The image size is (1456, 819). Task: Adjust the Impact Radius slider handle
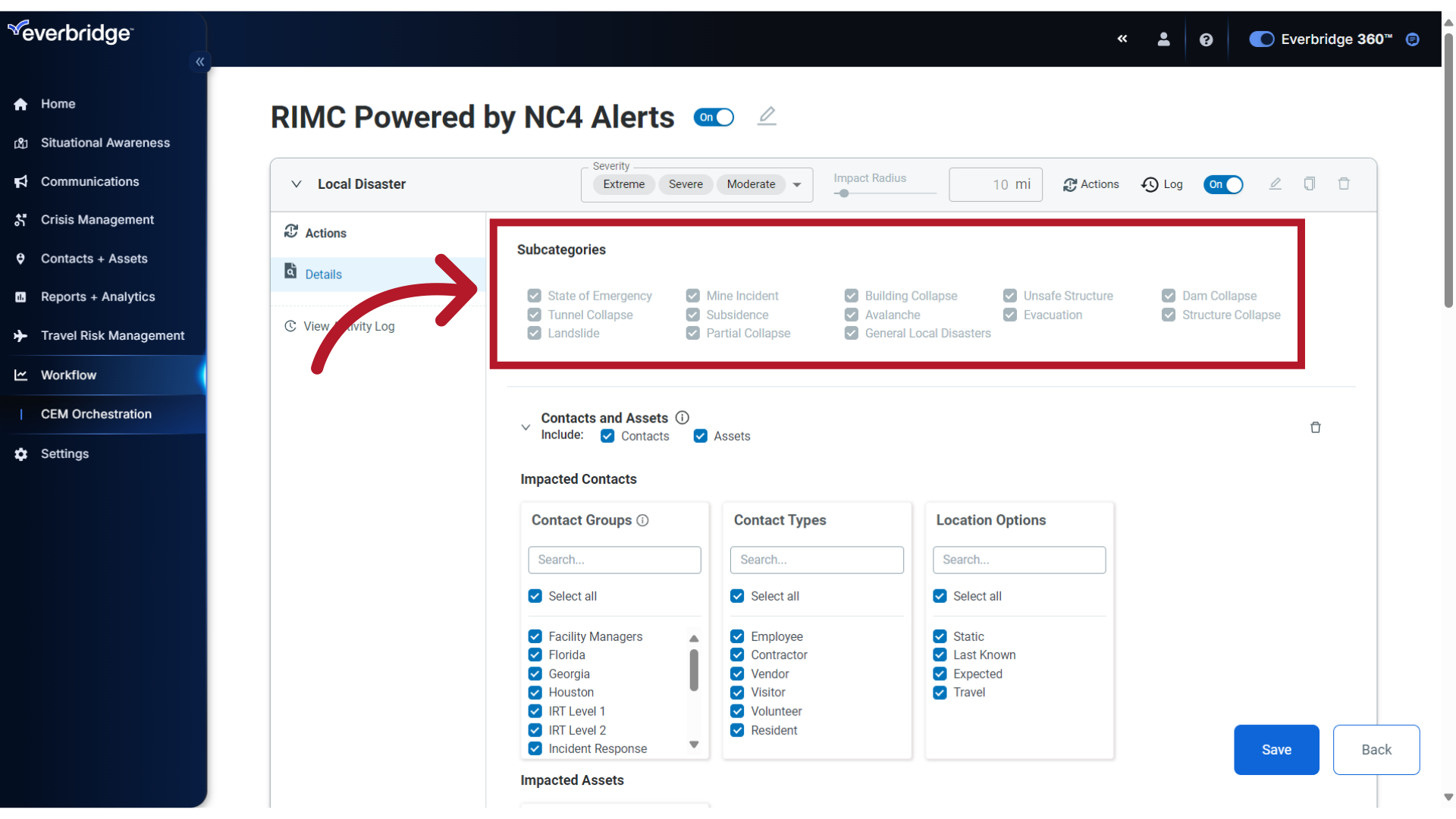pyautogui.click(x=844, y=193)
